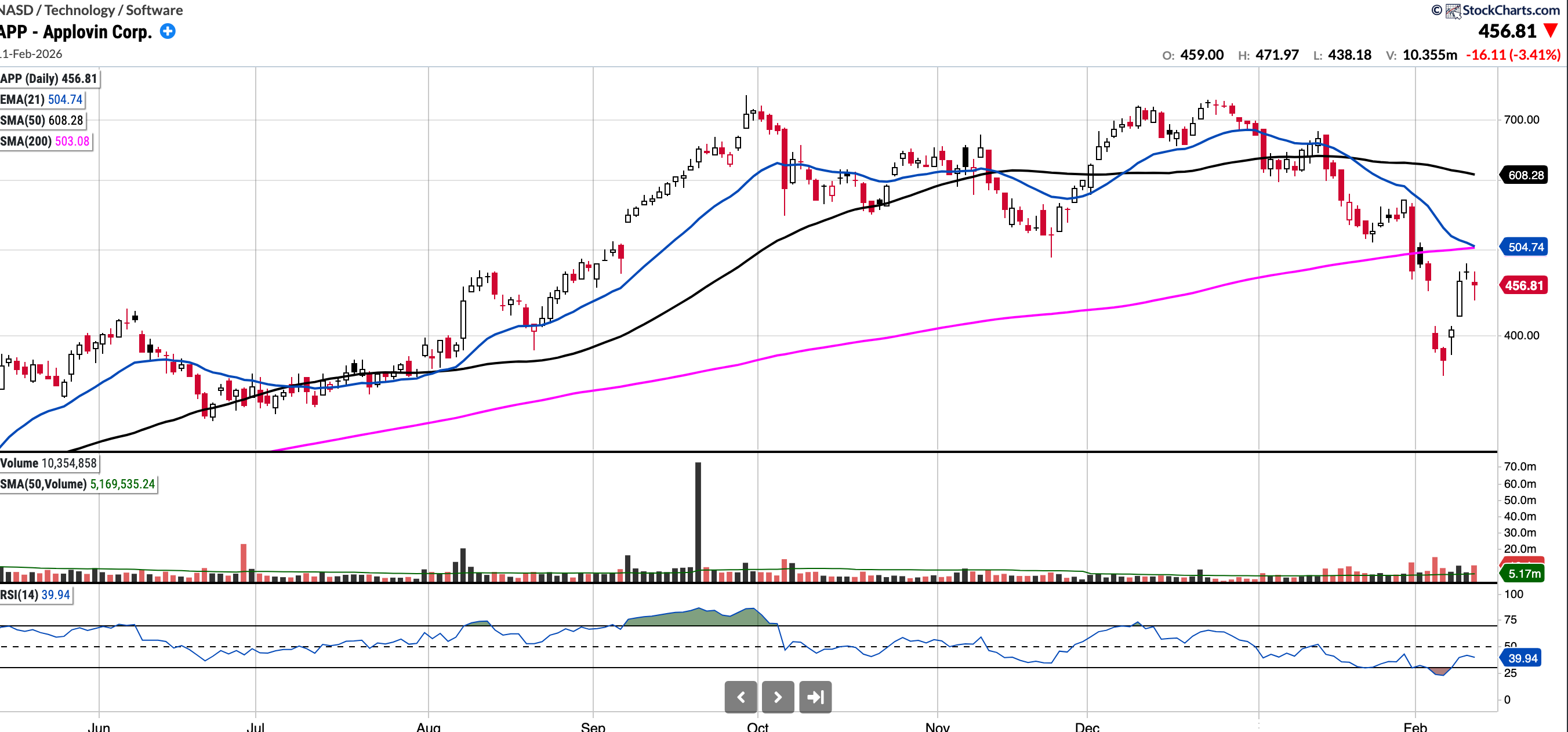Click the green 5.17m volume average tag
Image resolution: width=1568 pixels, height=732 pixels.
click(1523, 574)
